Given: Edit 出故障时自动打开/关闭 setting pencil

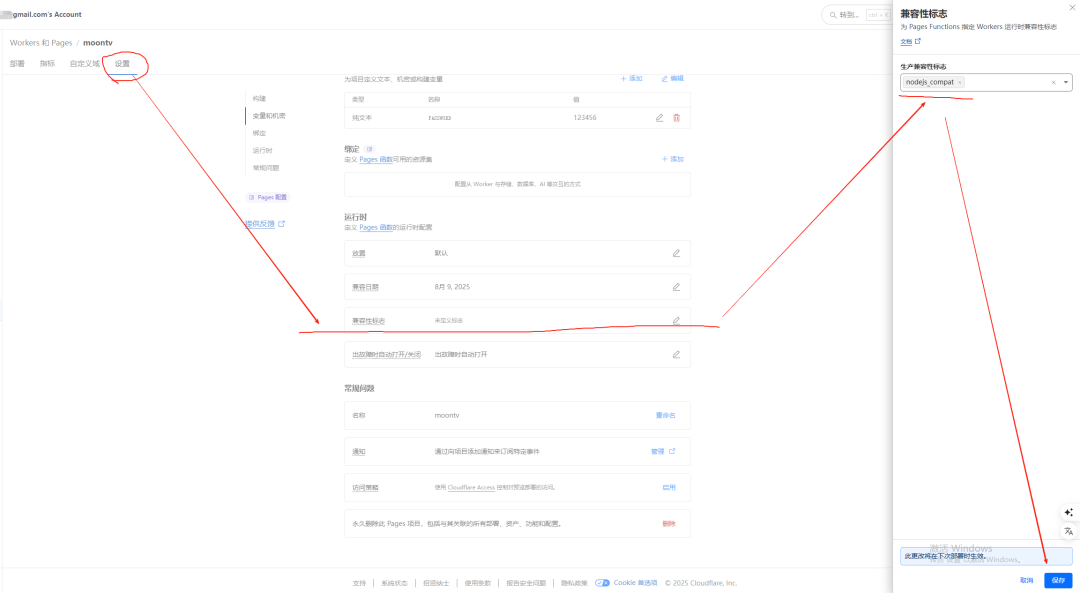Looking at the screenshot, I should tap(676, 355).
